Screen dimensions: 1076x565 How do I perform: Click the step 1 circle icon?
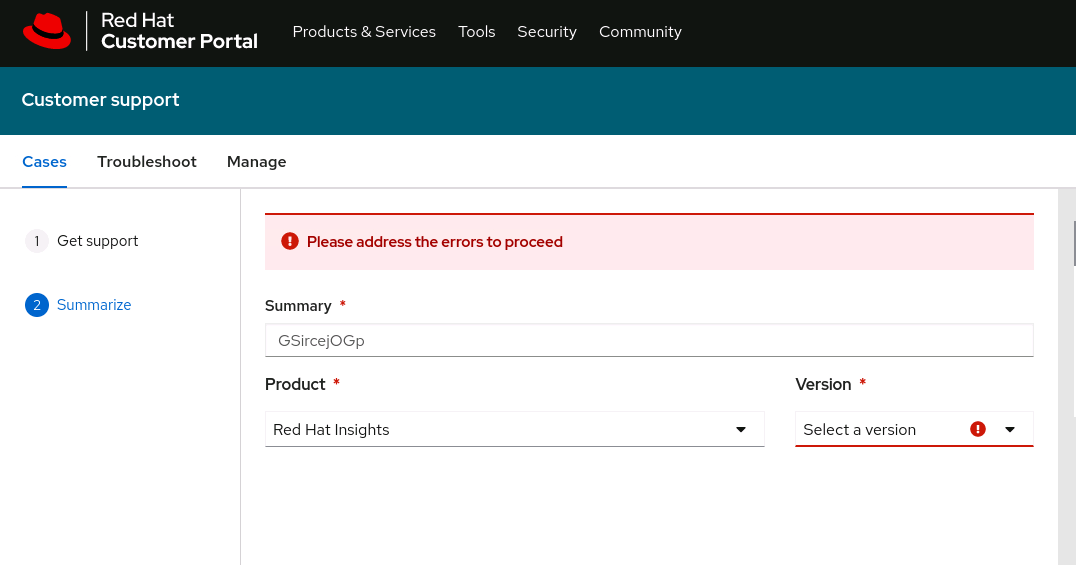[x=37, y=241]
